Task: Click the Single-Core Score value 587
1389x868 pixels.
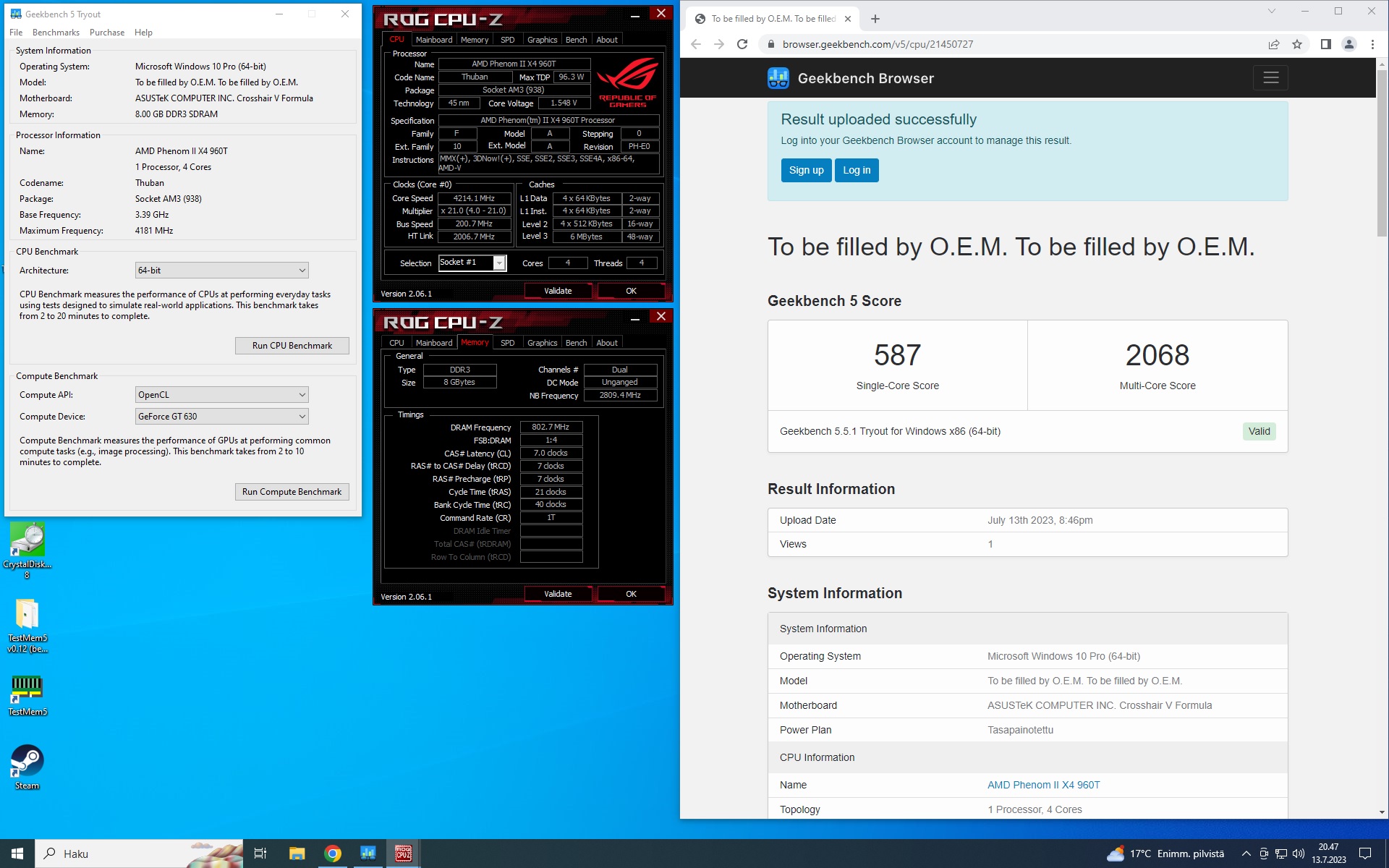Action: pyautogui.click(x=897, y=355)
